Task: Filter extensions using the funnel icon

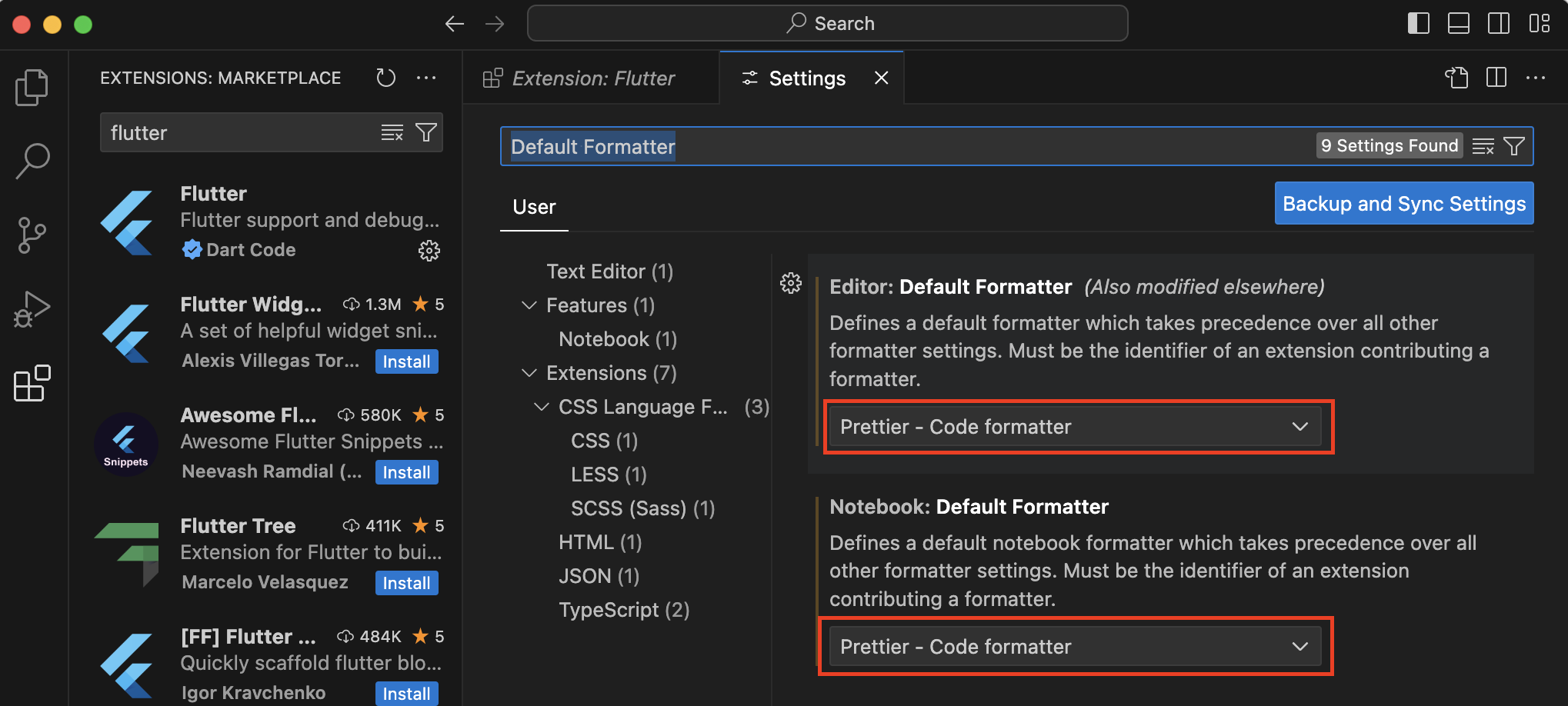Action: click(426, 133)
